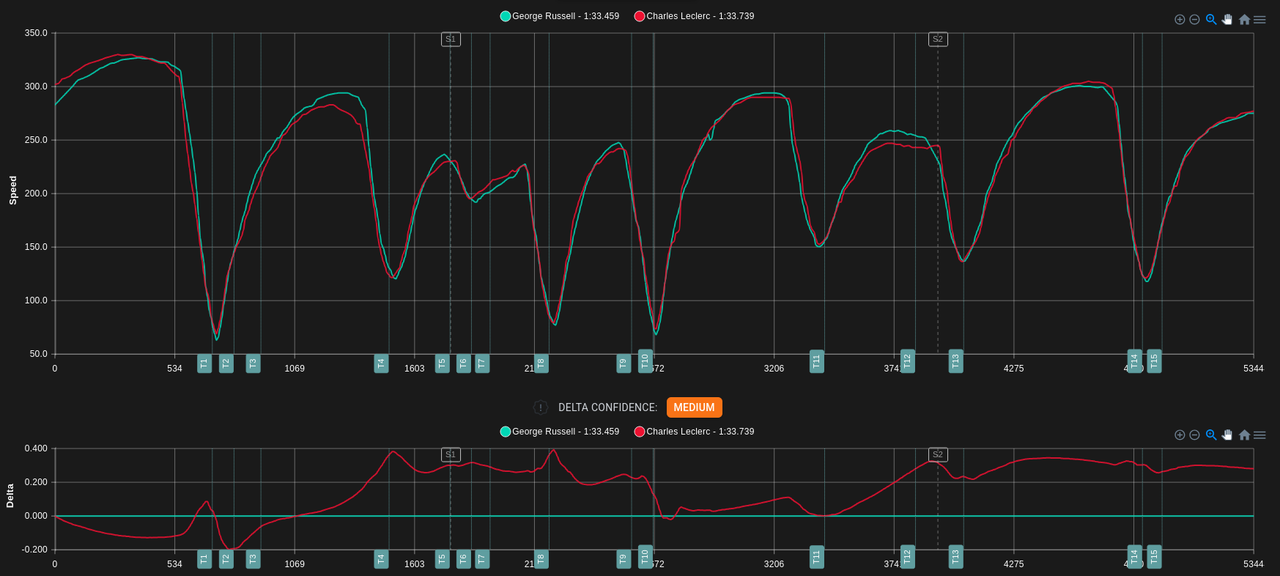This screenshot has height=576, width=1280.
Task: Select the T10 turn marker on Speed chart
Action: point(645,361)
